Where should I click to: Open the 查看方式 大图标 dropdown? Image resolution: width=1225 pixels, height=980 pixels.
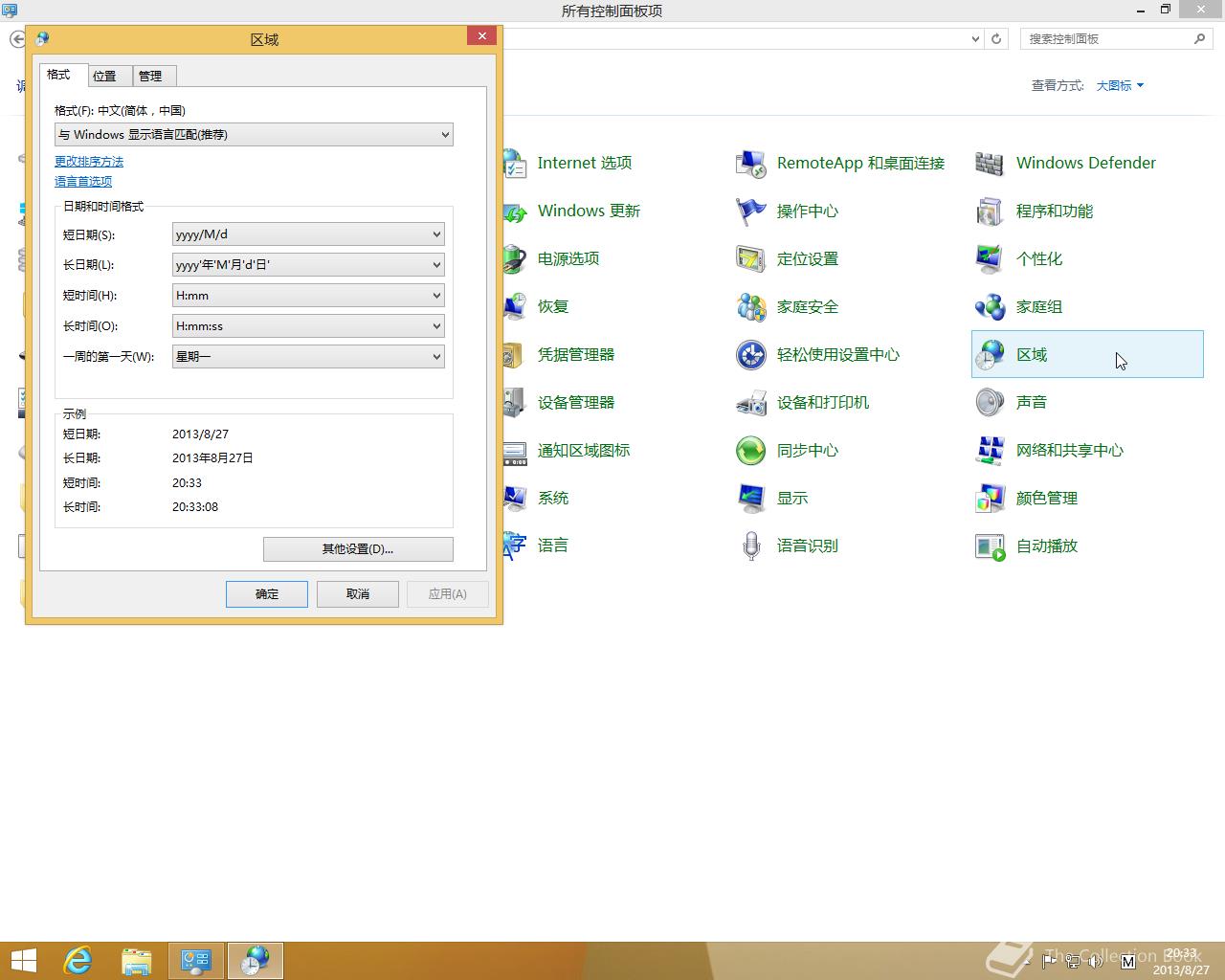tap(1120, 85)
